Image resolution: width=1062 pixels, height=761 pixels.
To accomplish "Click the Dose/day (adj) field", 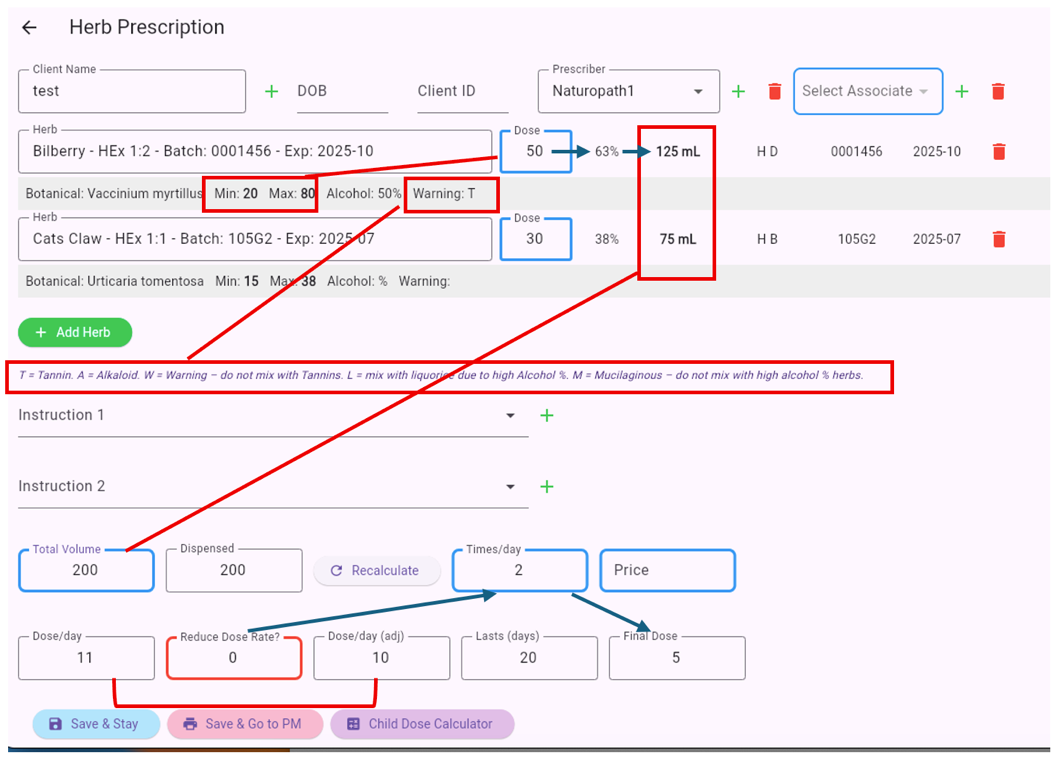I will [x=381, y=657].
